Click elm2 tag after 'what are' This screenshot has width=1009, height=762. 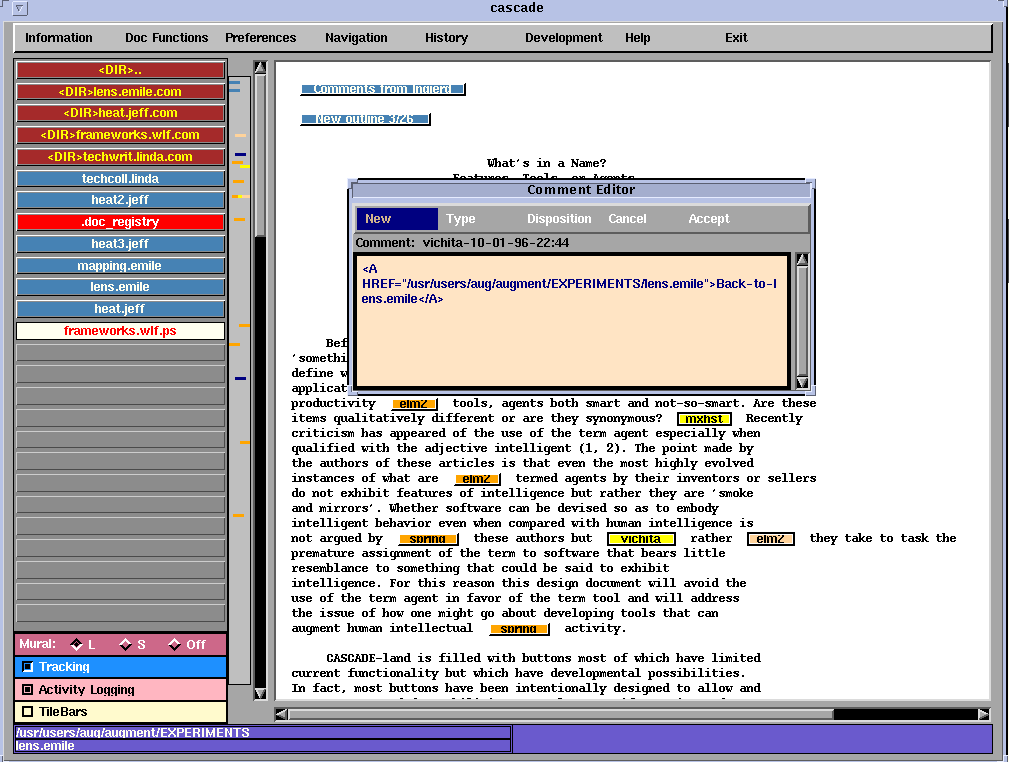coord(477,479)
